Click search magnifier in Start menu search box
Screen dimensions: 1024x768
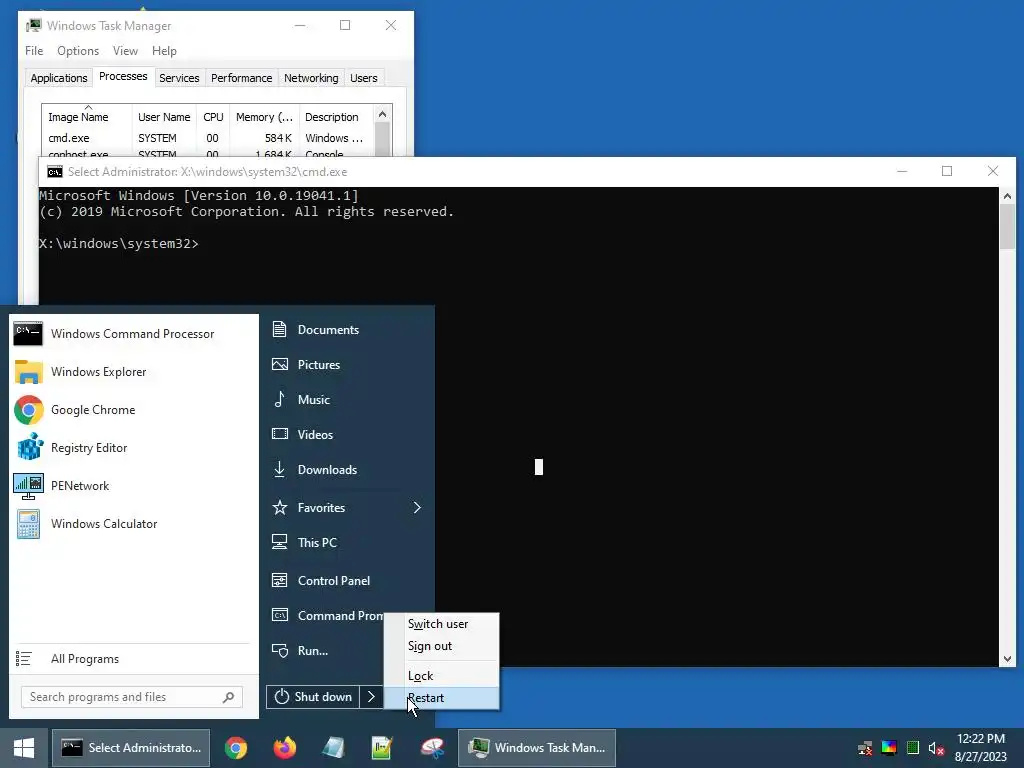coord(229,697)
